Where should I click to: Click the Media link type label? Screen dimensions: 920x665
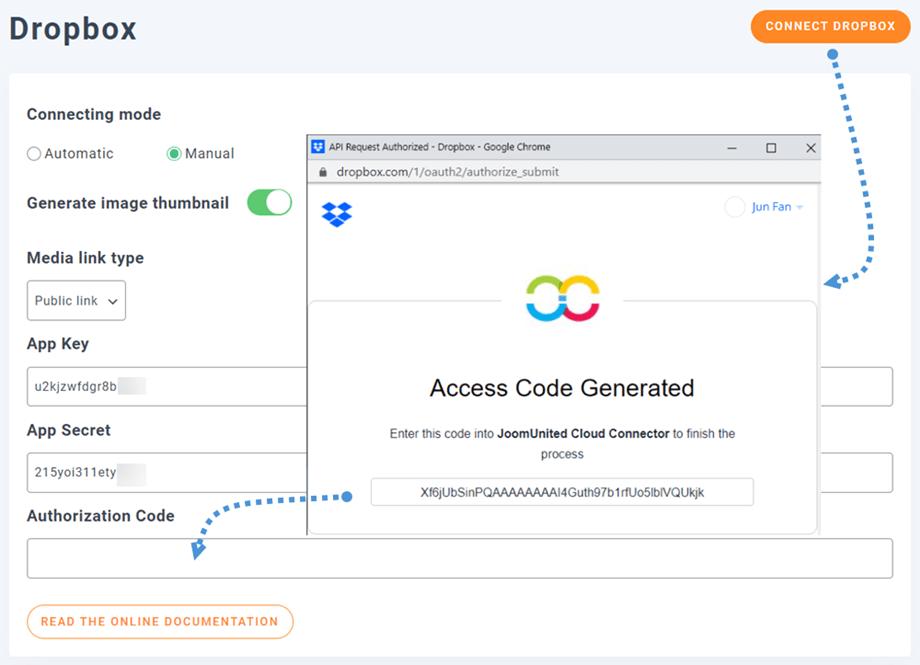85,258
